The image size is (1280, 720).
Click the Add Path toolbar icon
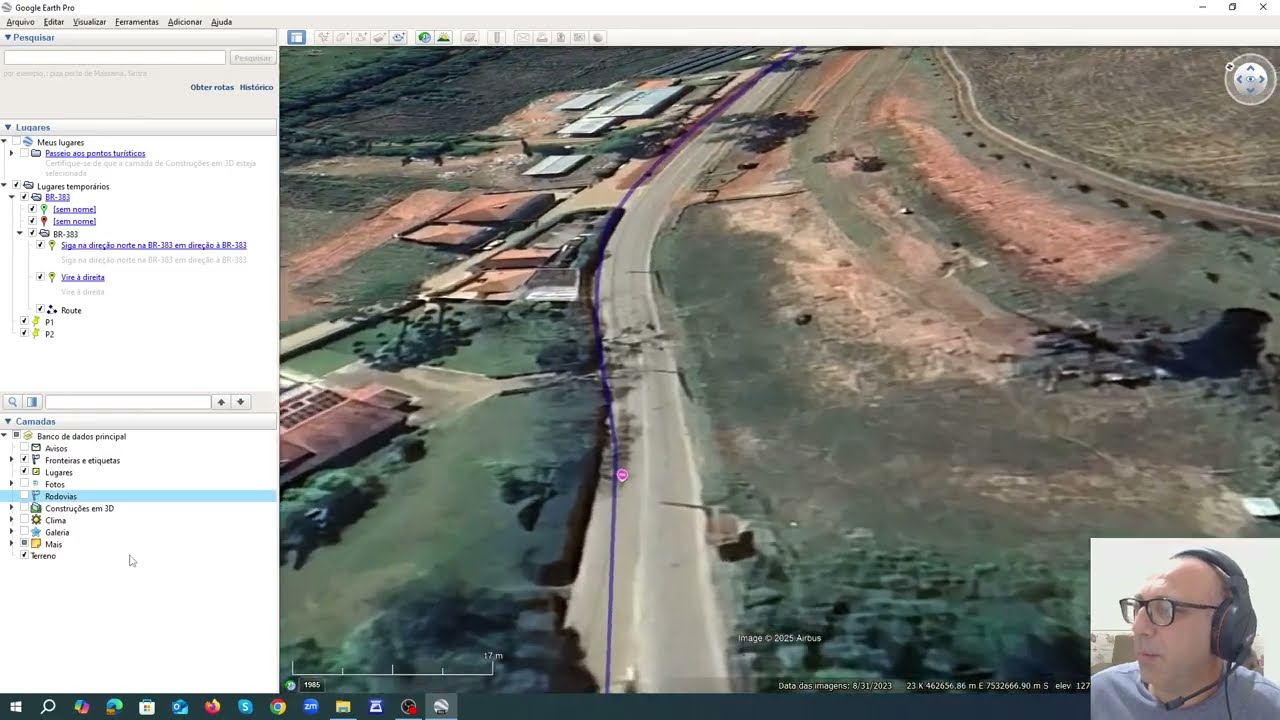(361, 37)
